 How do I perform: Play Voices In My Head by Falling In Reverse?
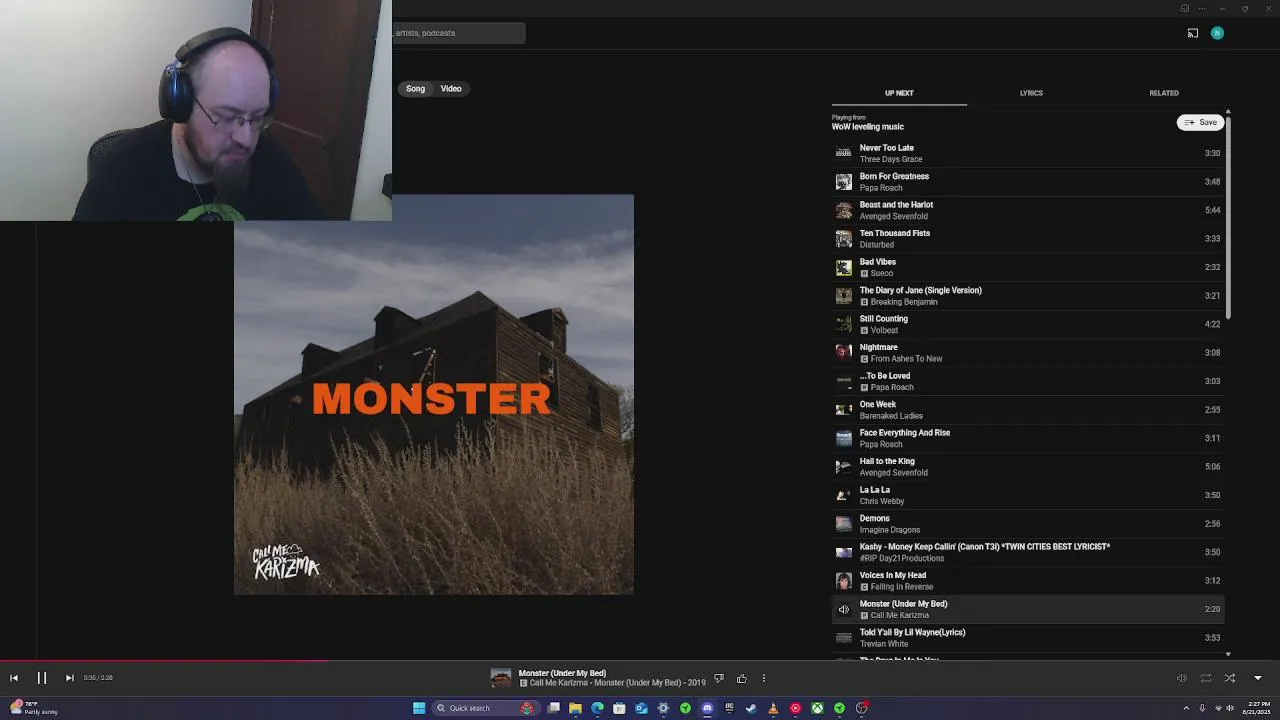point(1028,581)
